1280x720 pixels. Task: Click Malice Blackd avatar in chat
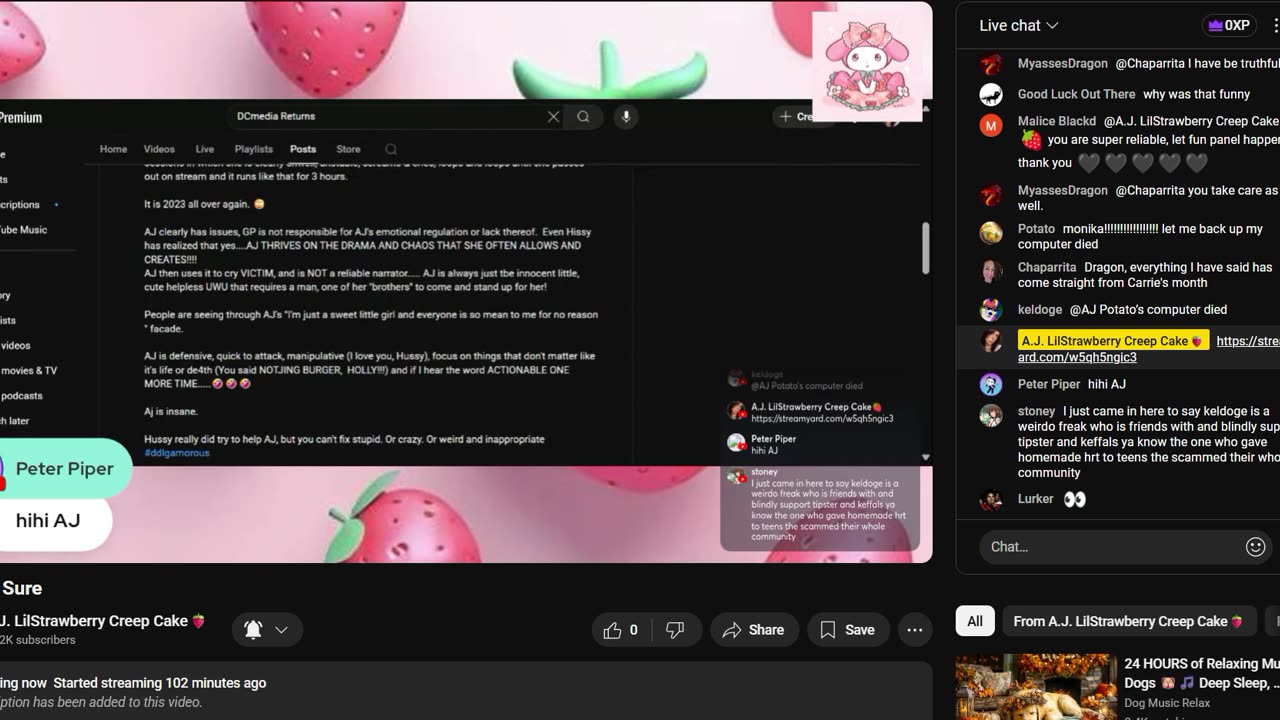pyautogui.click(x=991, y=126)
